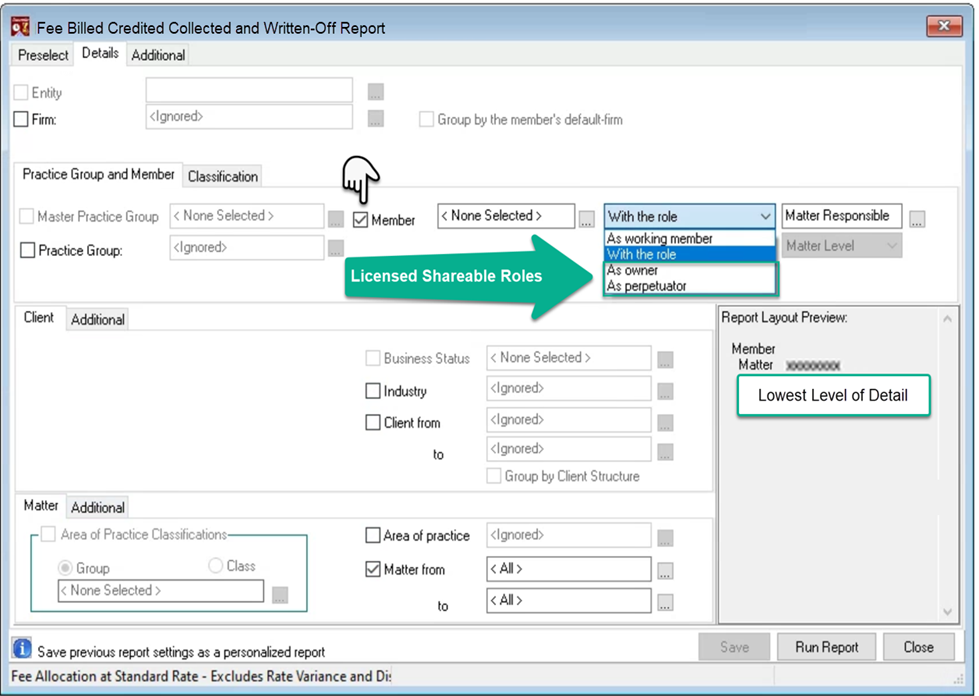
Task: Open the browse button for Business Status
Action: pos(666,360)
